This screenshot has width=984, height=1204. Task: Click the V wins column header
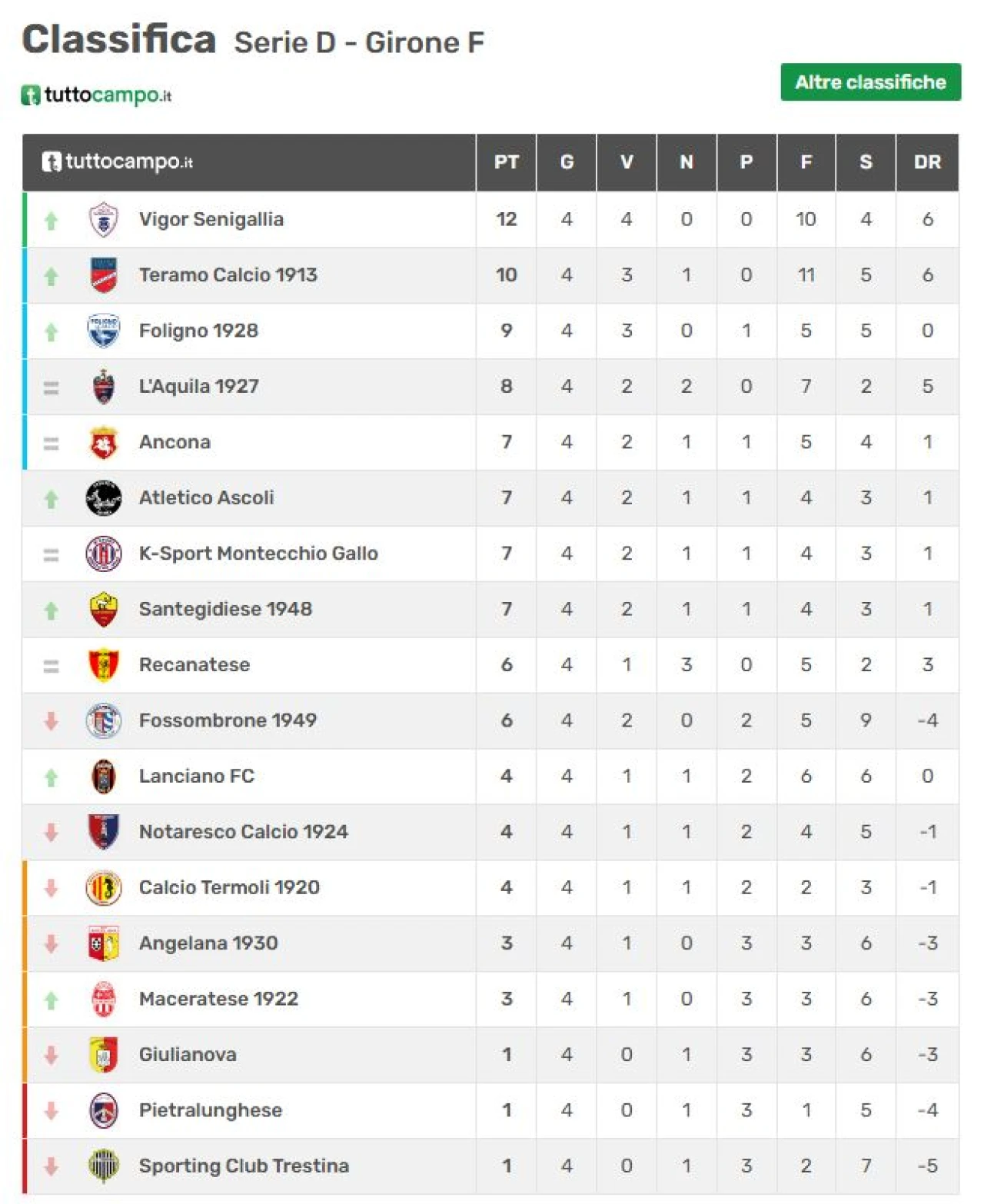coord(627,162)
